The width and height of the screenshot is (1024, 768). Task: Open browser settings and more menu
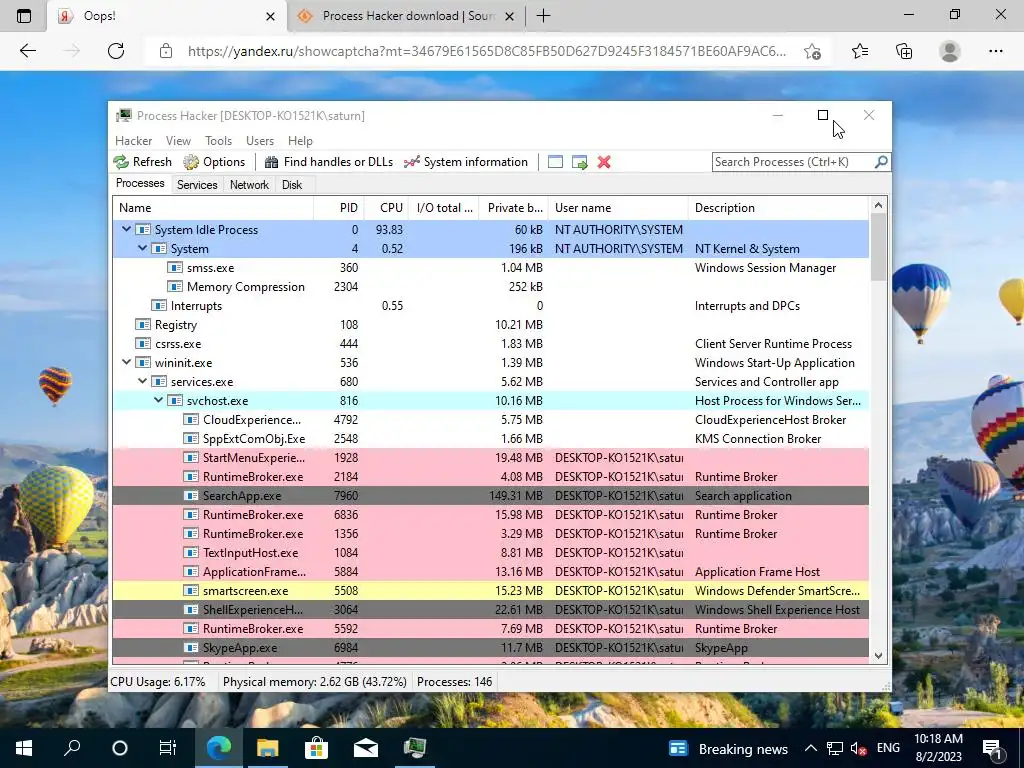click(x=995, y=51)
